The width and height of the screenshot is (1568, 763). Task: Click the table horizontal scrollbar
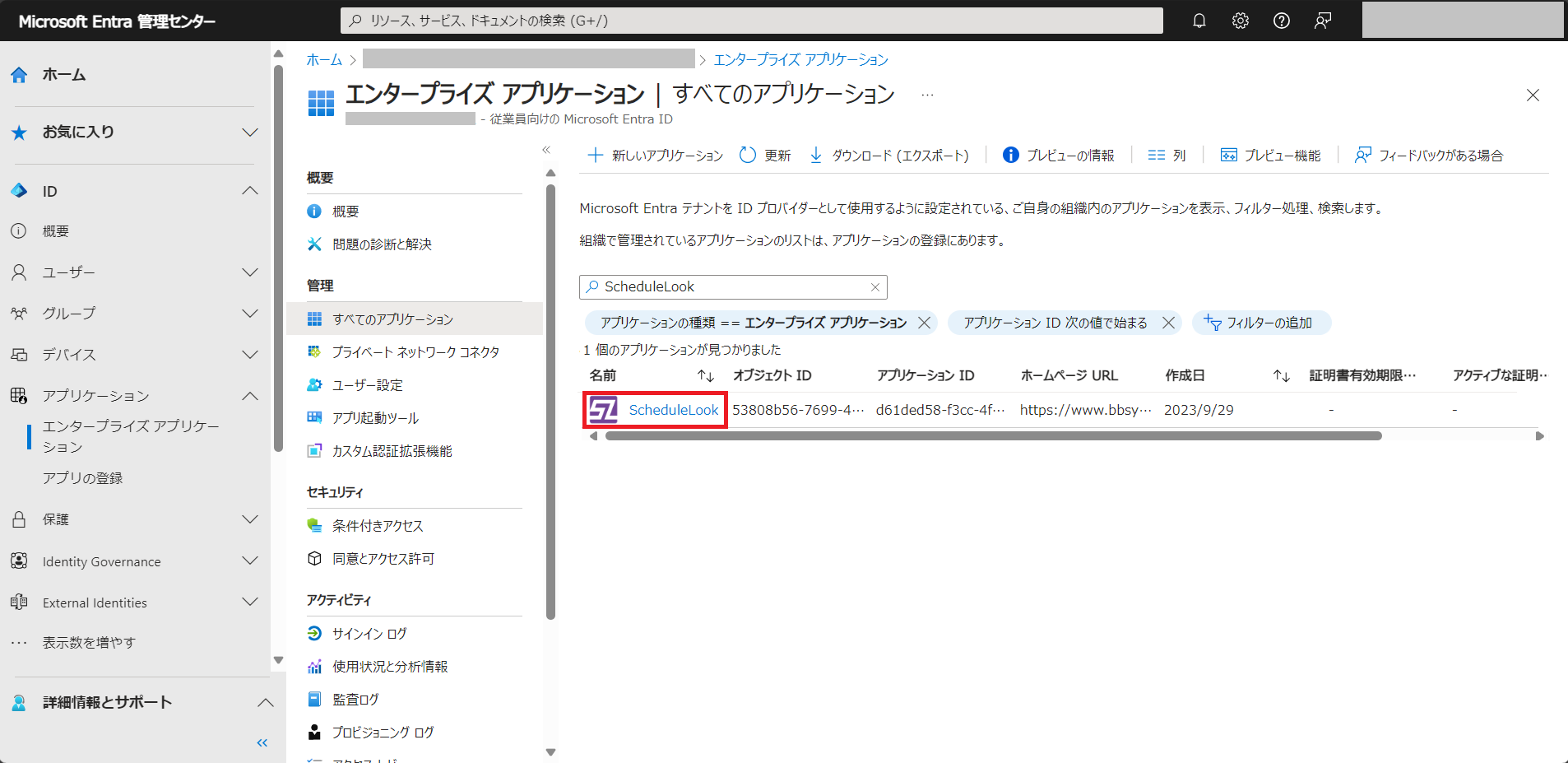pos(993,436)
